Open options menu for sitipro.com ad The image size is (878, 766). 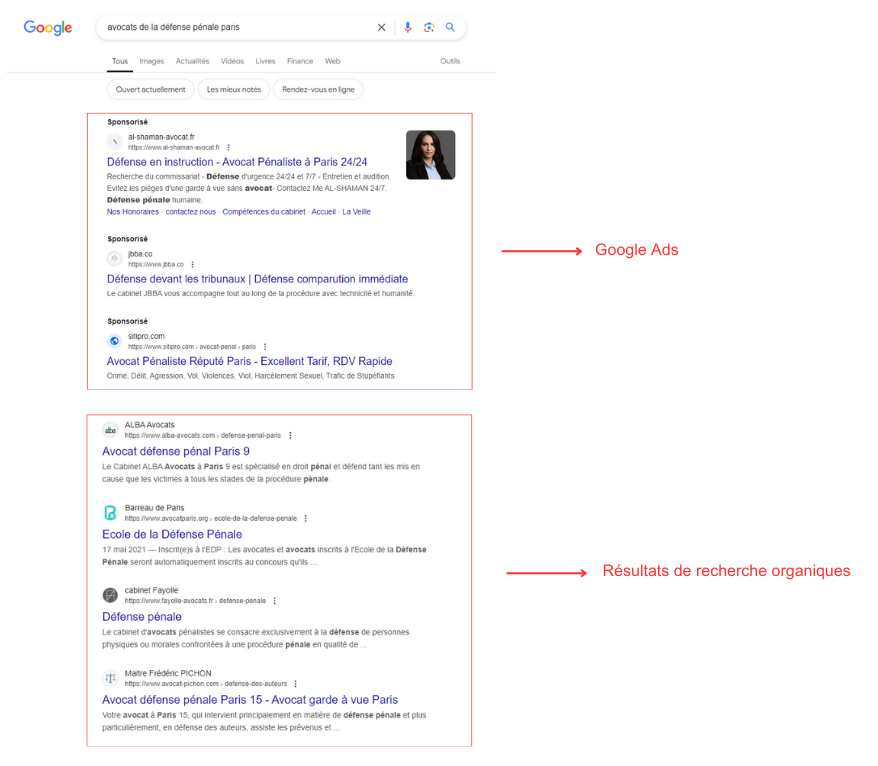pyautogui.click(x=265, y=347)
